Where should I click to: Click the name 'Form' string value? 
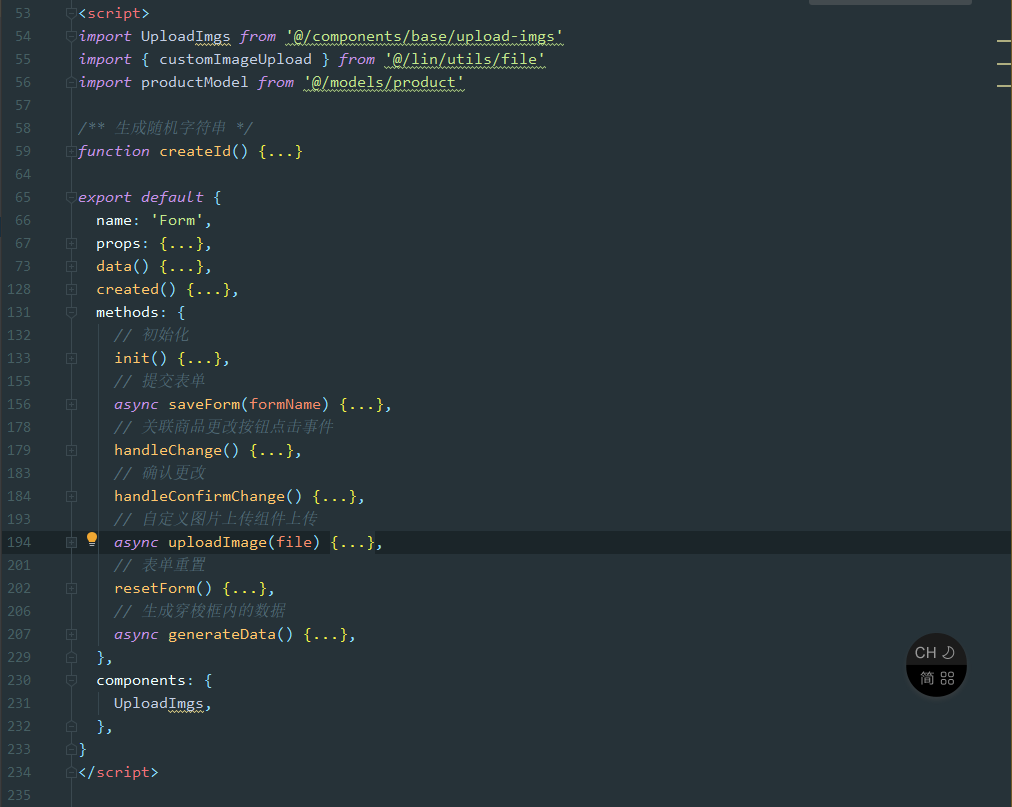(177, 221)
